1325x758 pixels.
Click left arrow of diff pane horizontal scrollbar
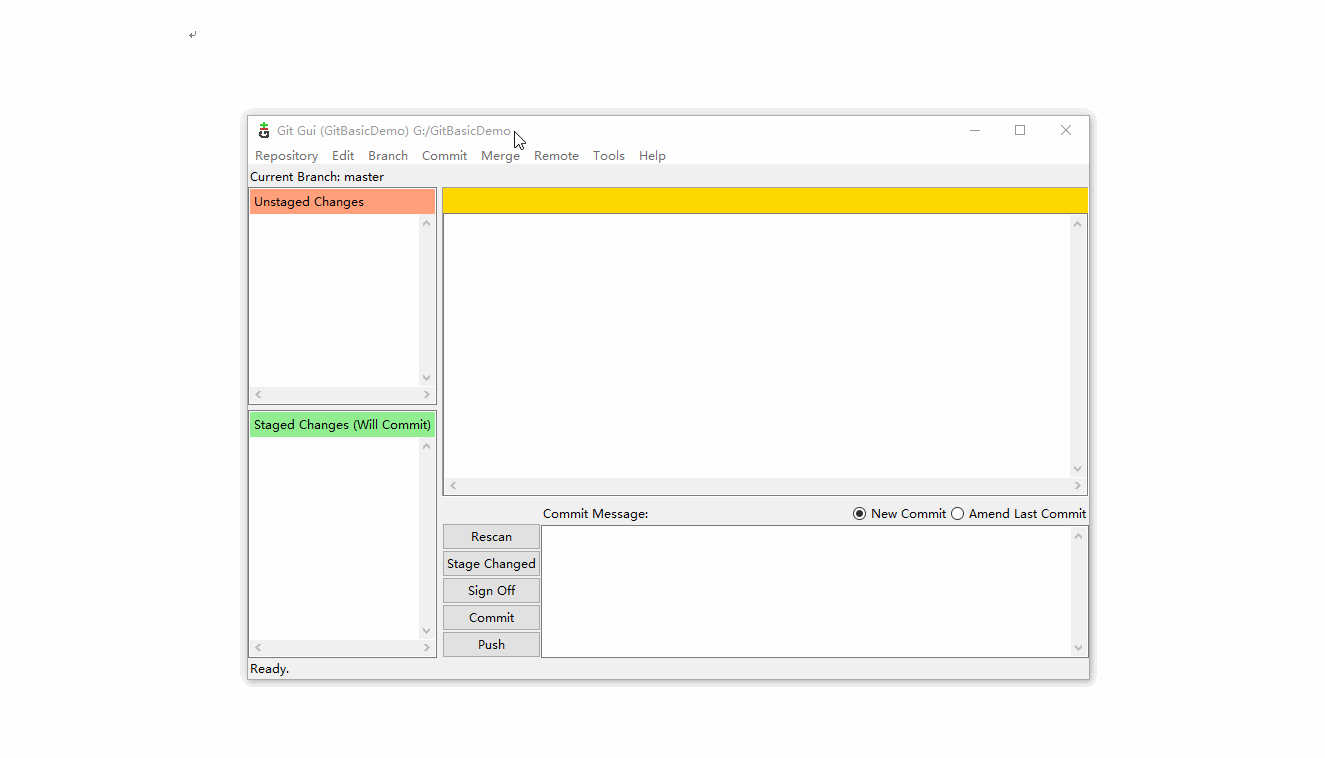coord(453,486)
